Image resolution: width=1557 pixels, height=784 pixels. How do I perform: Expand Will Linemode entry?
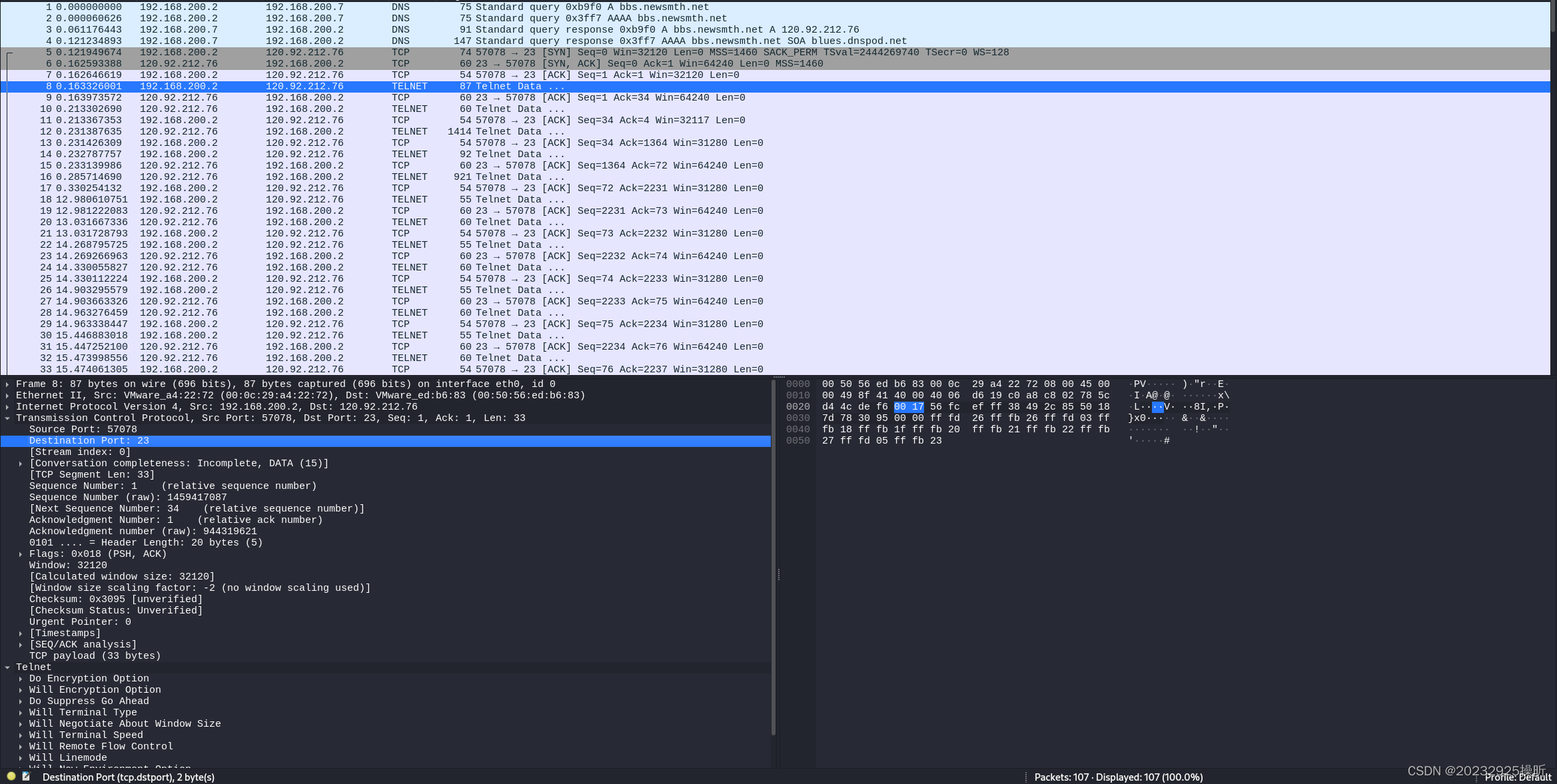tap(21, 758)
